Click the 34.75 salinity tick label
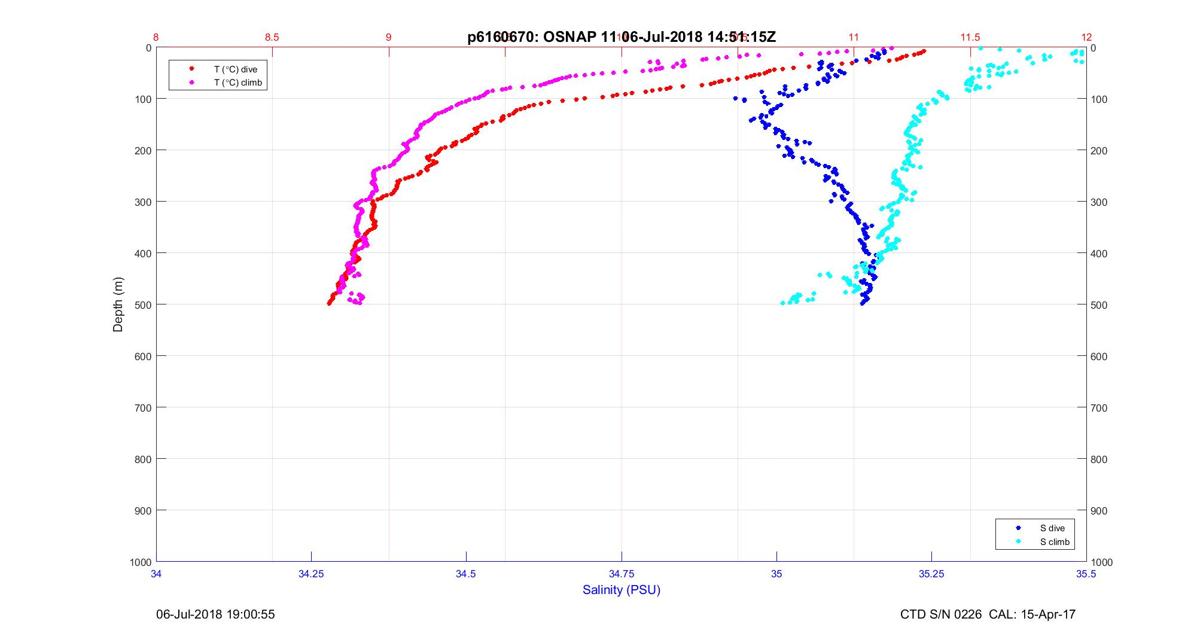The width and height of the screenshot is (1200, 632). click(x=621, y=574)
